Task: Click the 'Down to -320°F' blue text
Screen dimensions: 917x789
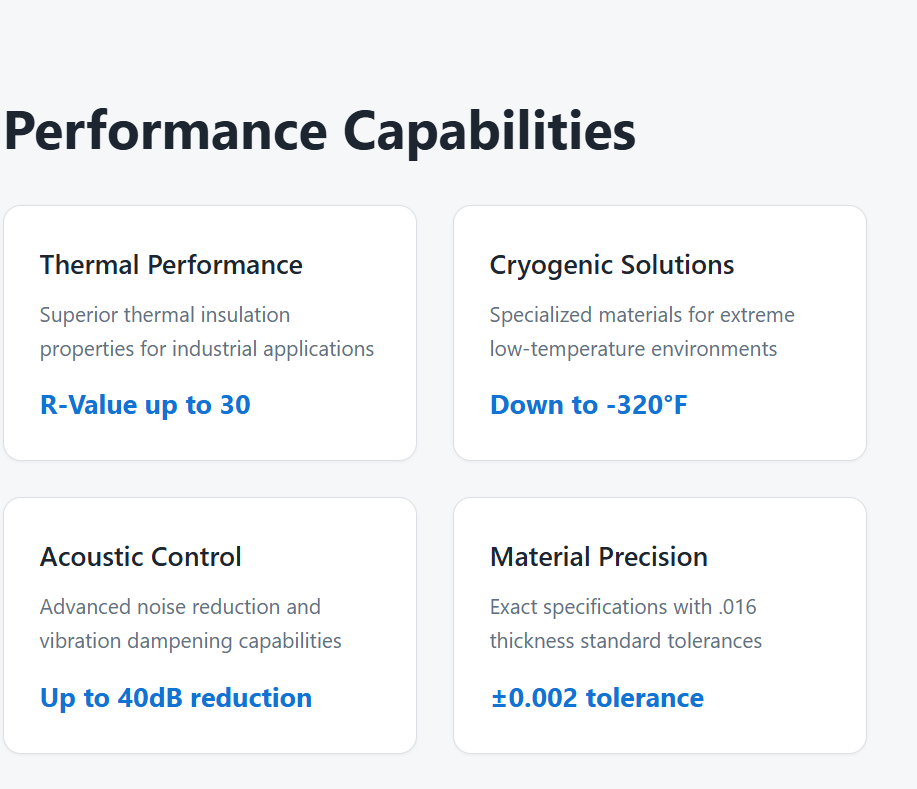Action: pyautogui.click(x=588, y=405)
